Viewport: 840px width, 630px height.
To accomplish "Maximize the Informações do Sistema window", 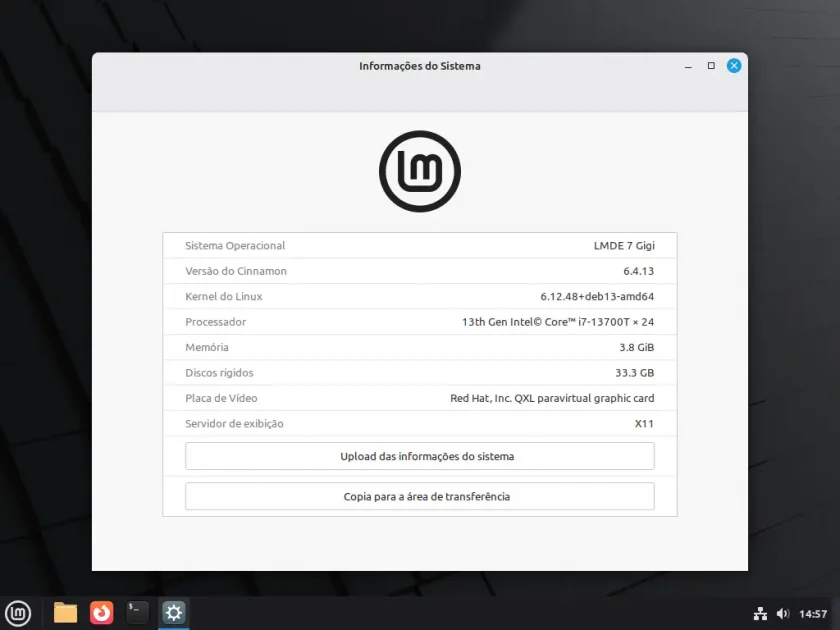I will coord(711,66).
